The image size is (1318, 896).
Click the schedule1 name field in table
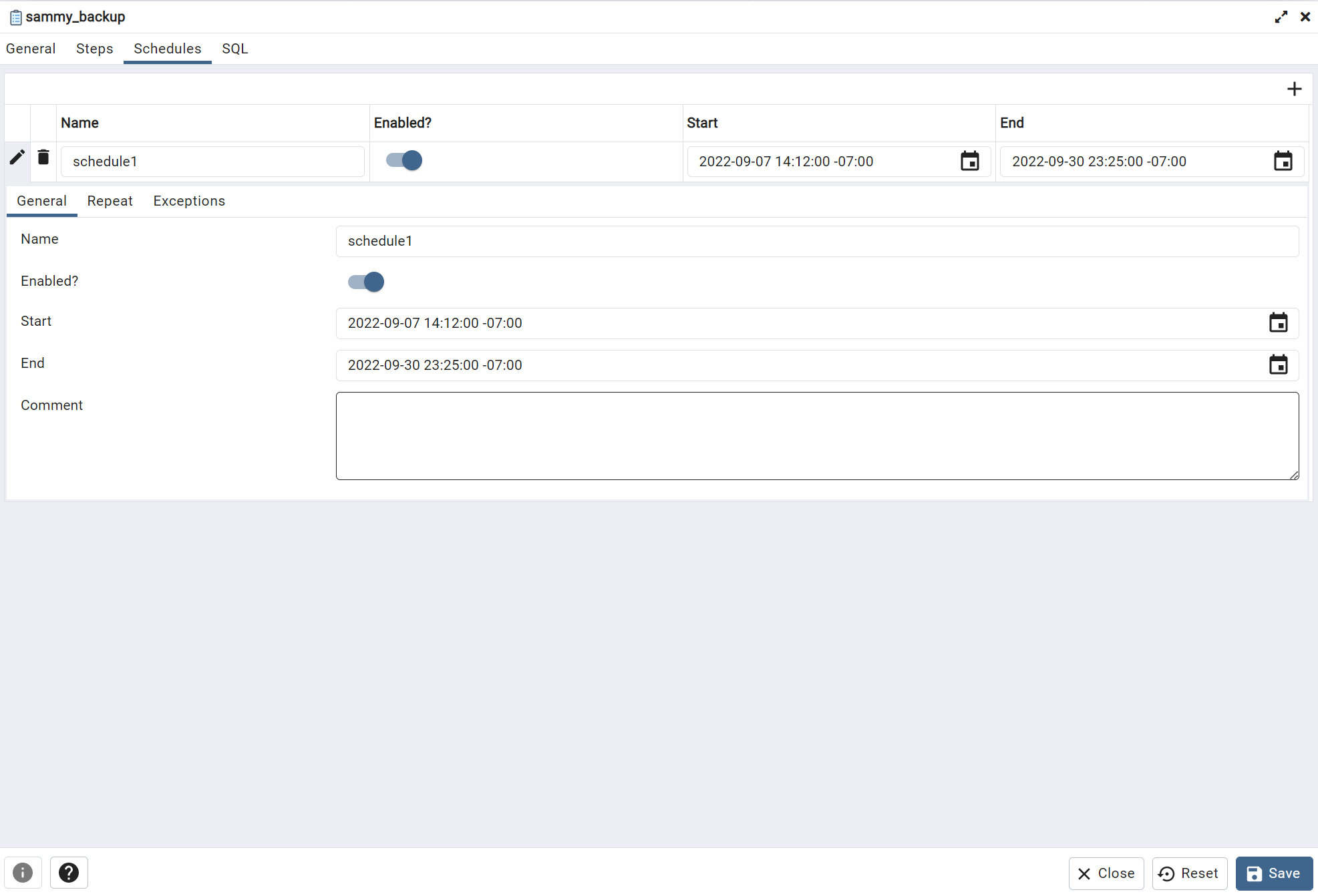212,162
